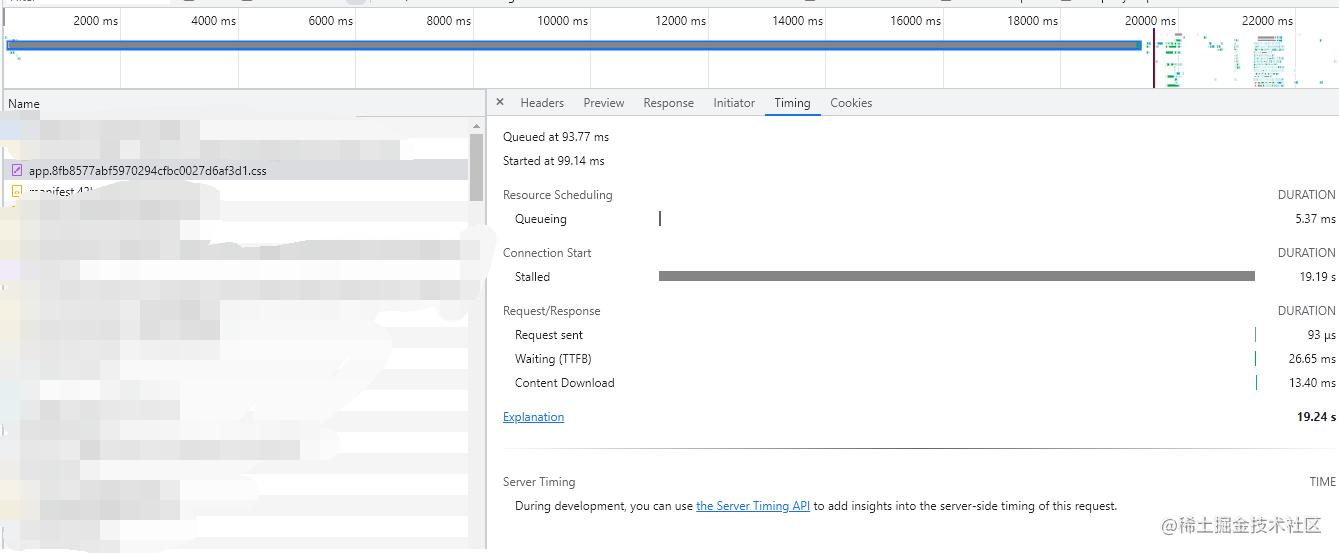
Task: Click the 10000 ms mark on timeline ruler
Action: [565, 20]
